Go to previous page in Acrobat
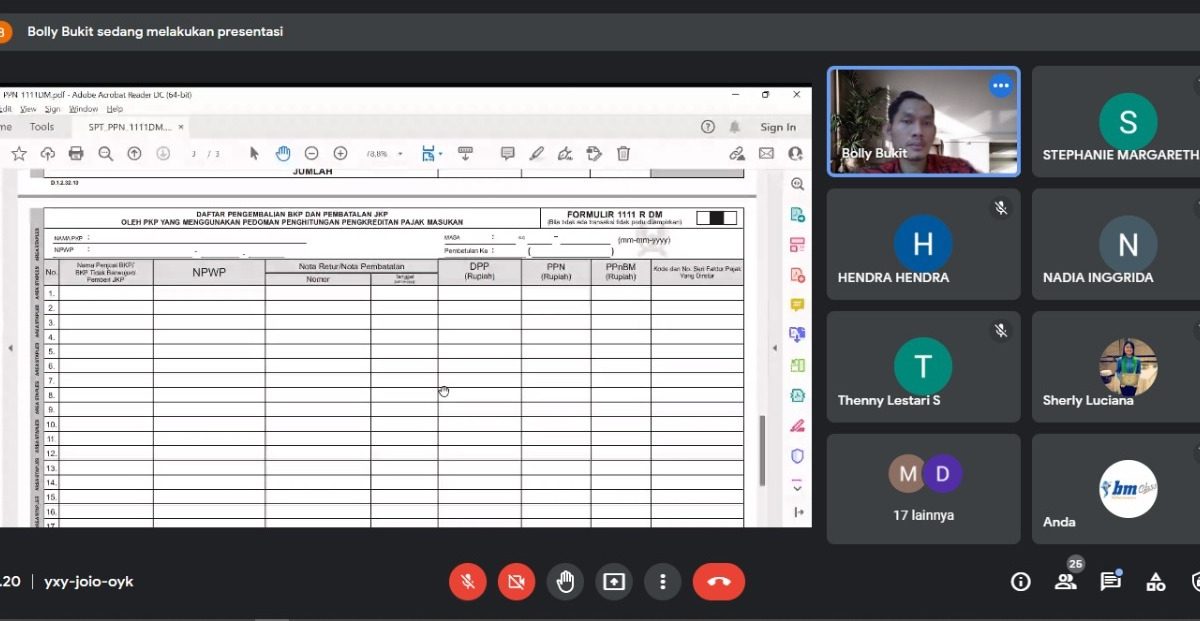 tap(134, 154)
